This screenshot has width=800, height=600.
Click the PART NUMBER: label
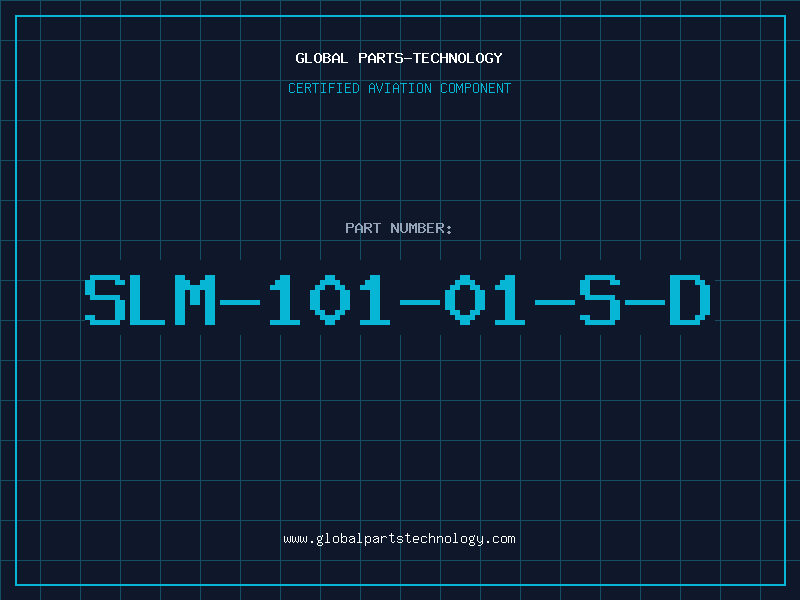398,228
